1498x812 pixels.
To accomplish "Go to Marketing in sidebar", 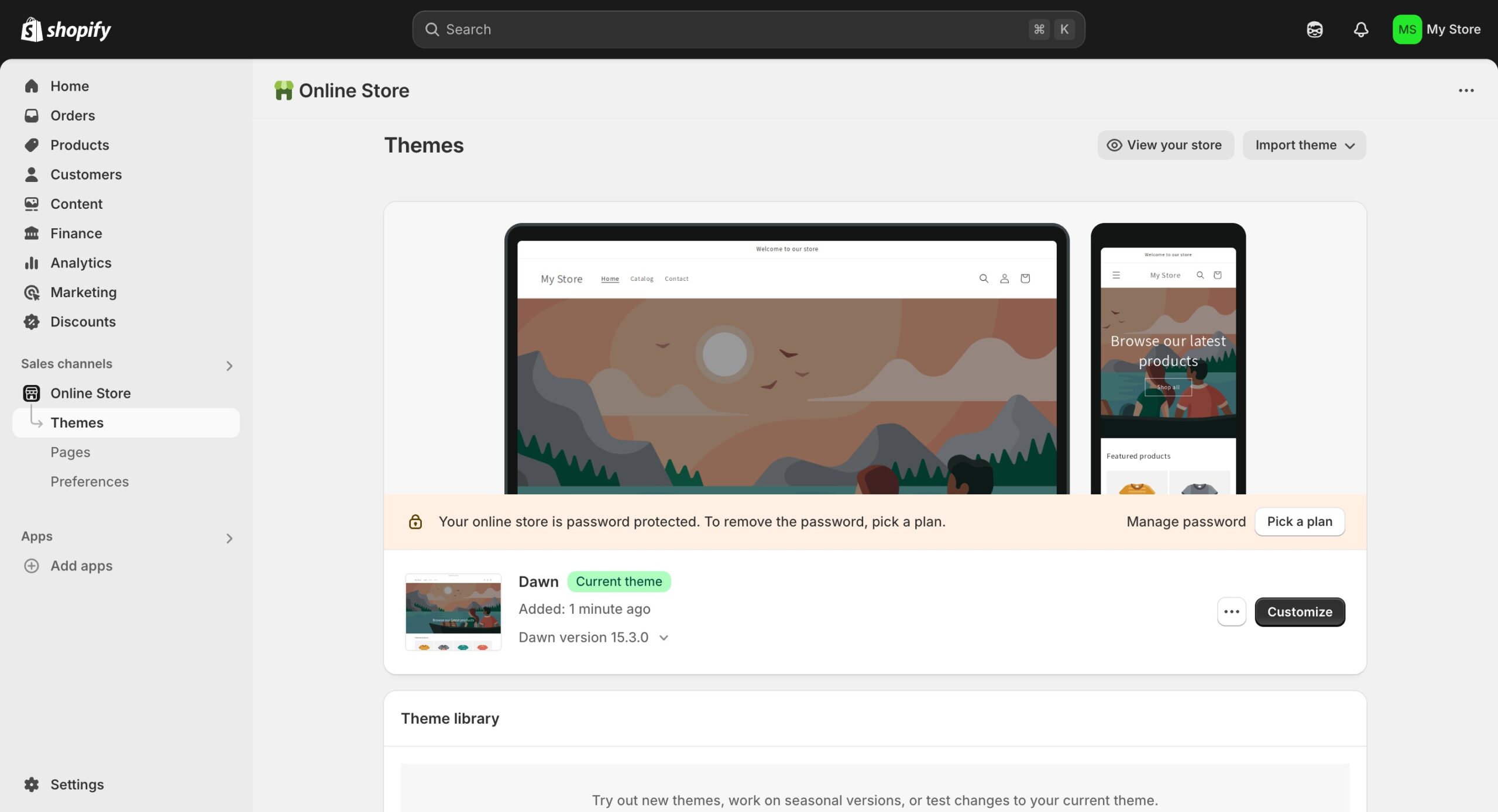I will 83,292.
